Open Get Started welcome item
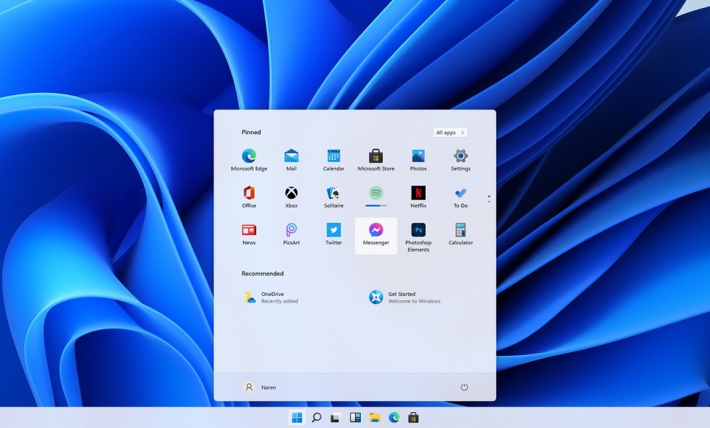This screenshot has height=428, width=710. click(404, 298)
